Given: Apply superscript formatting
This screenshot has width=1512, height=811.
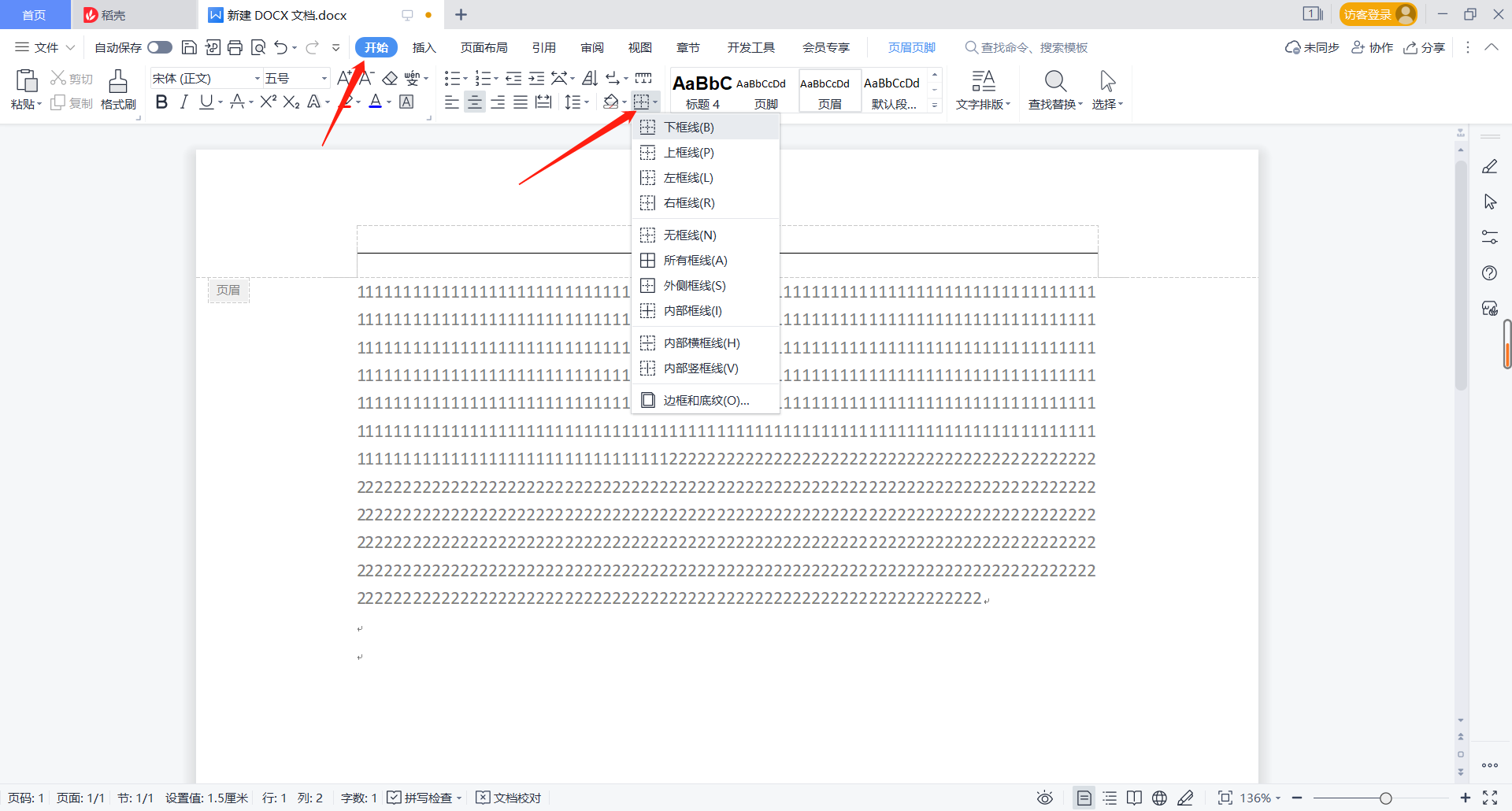Looking at the screenshot, I should coord(267,102).
